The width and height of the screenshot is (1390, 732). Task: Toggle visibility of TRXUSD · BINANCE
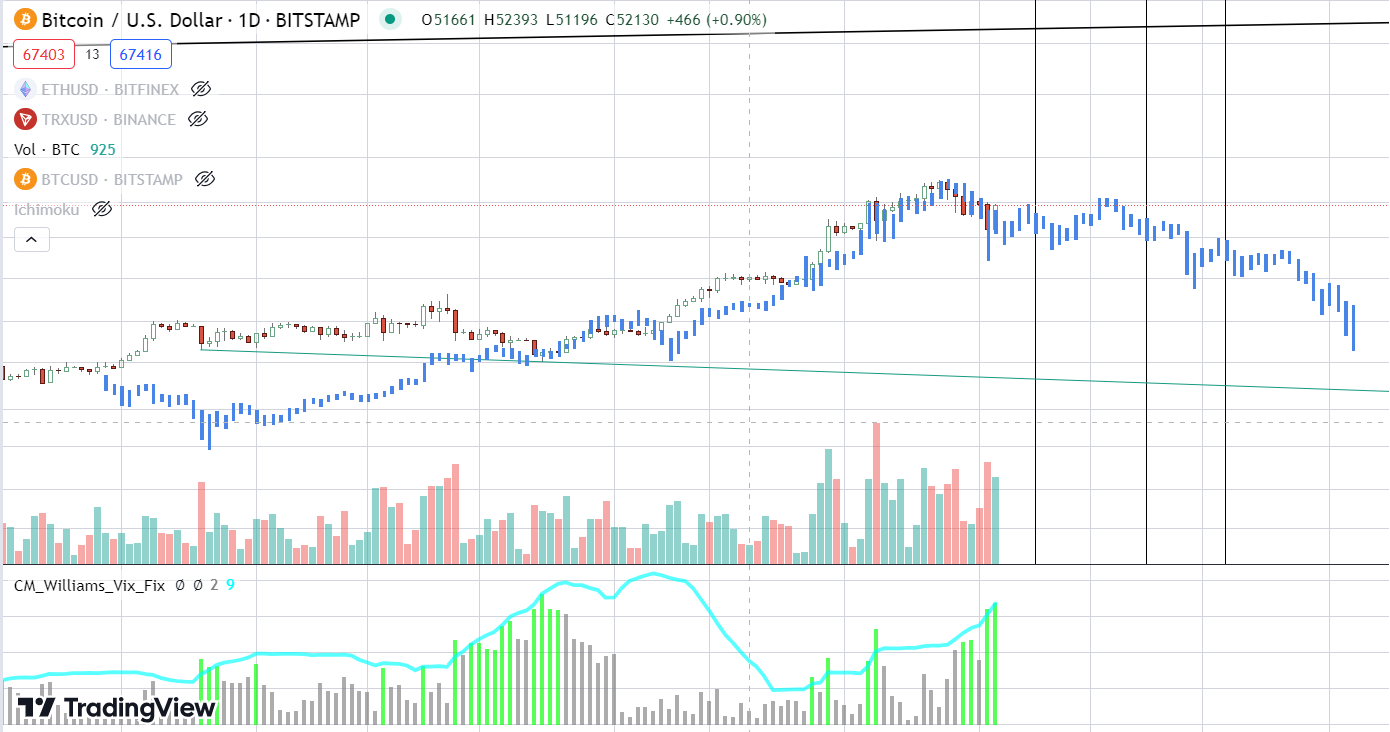197,119
